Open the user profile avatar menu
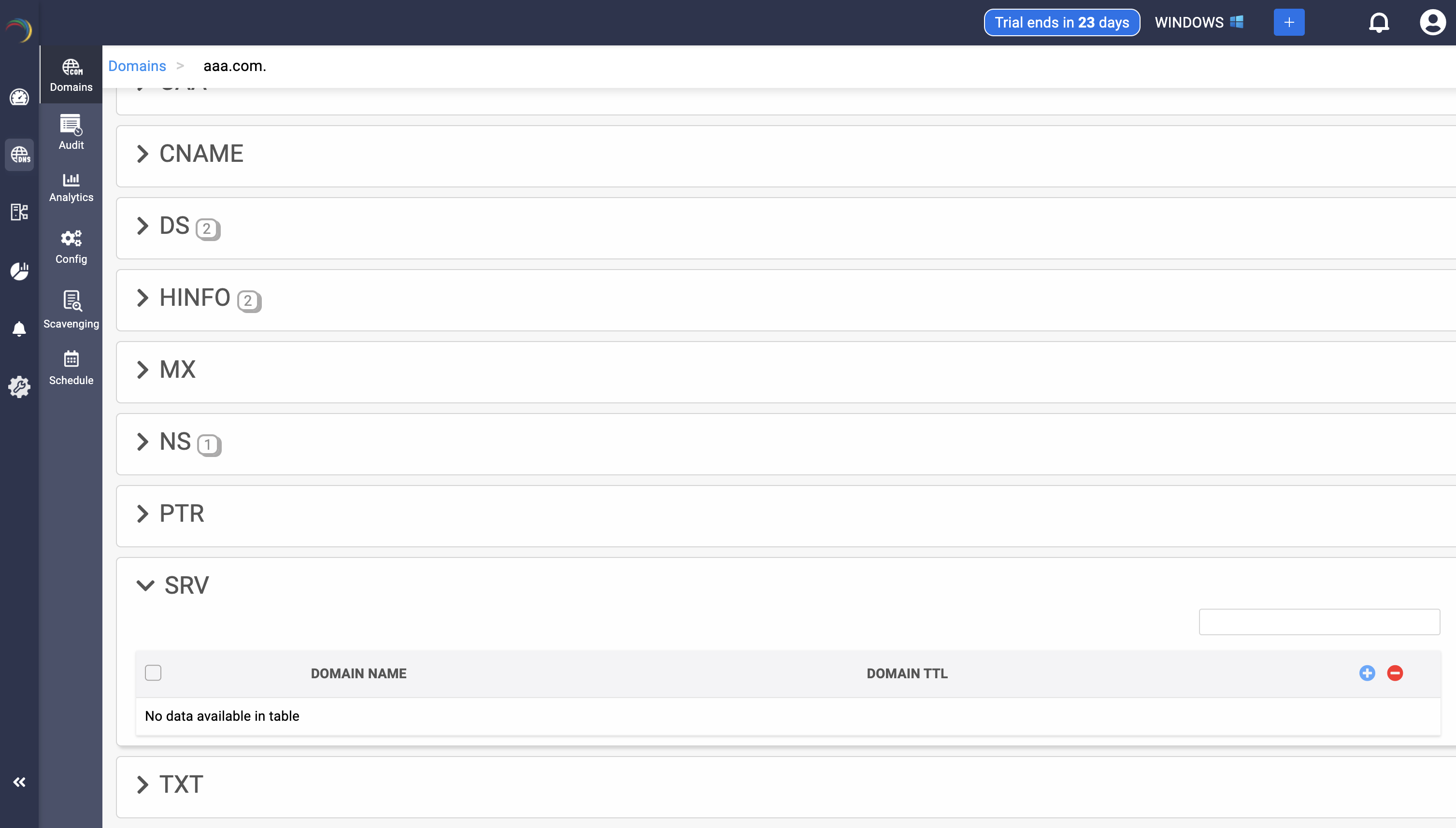1456x828 pixels. tap(1432, 23)
